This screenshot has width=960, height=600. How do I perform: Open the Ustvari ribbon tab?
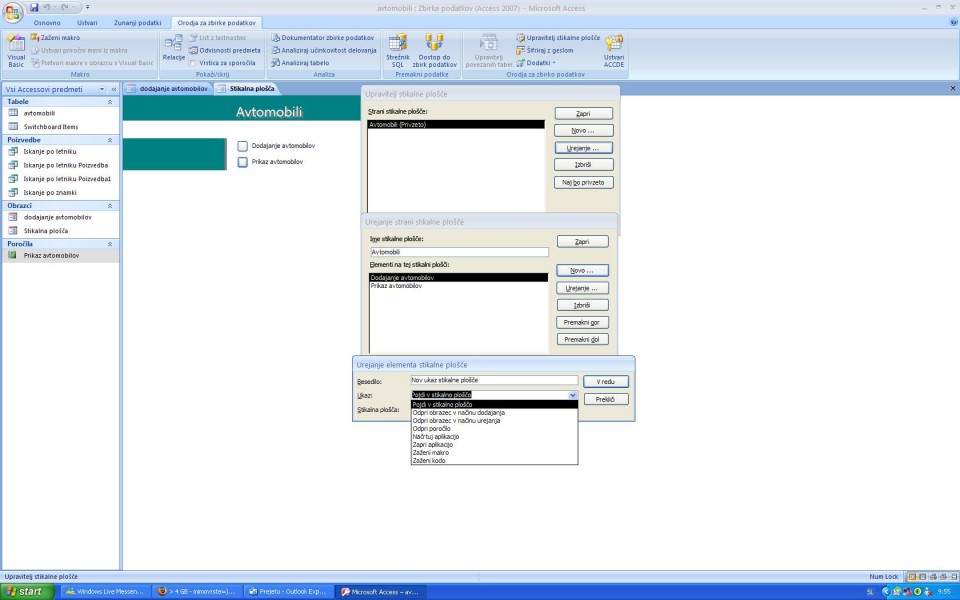pyautogui.click(x=87, y=23)
